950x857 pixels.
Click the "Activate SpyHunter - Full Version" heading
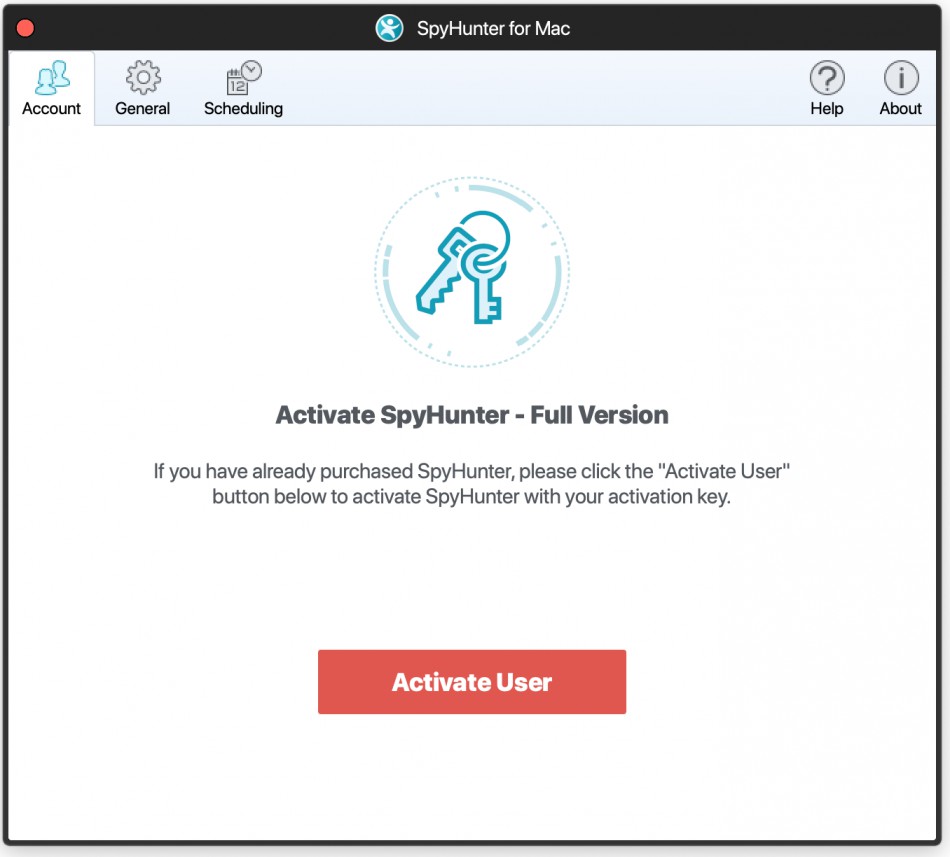472,415
